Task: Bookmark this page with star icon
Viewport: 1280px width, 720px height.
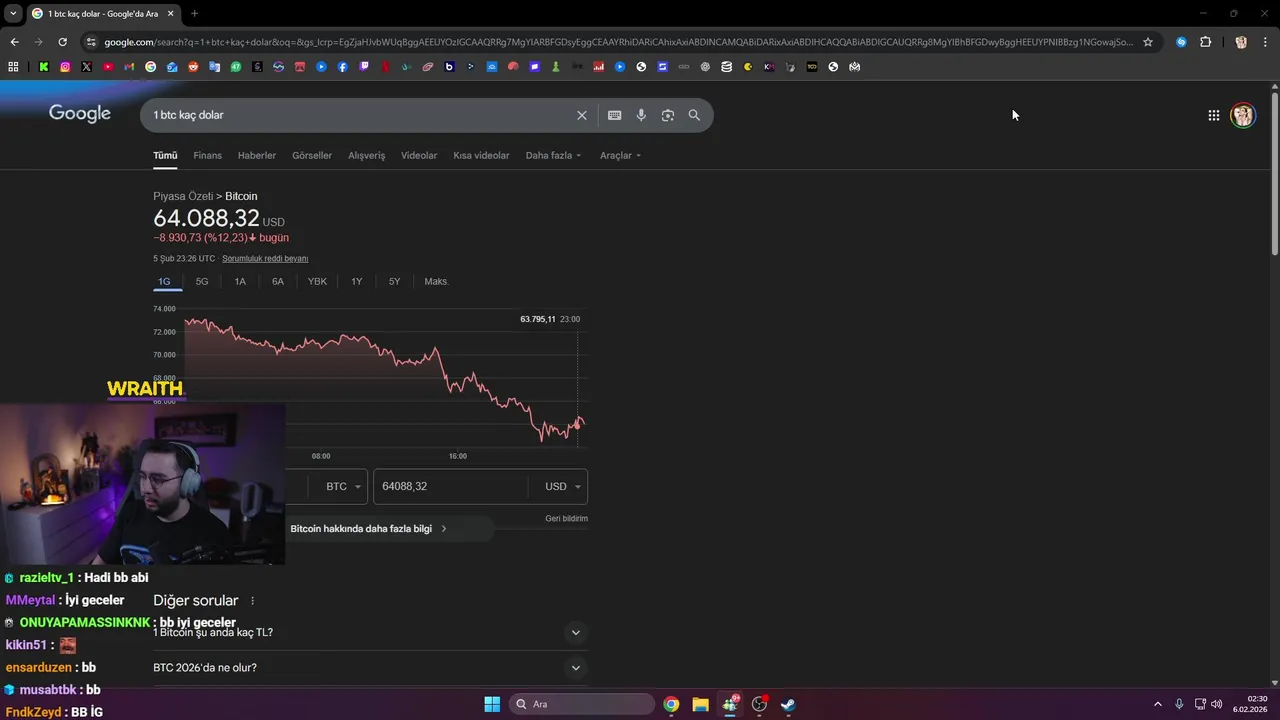Action: 1148,42
